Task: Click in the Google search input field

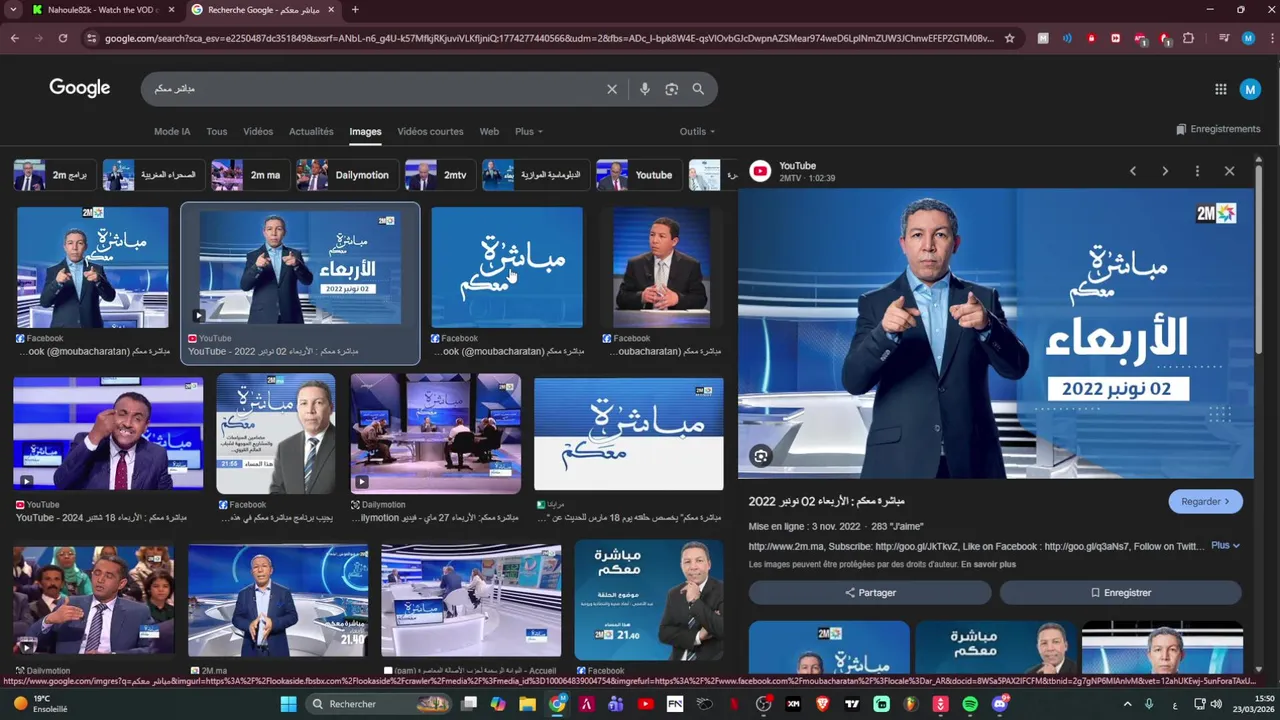Action: 375,89
